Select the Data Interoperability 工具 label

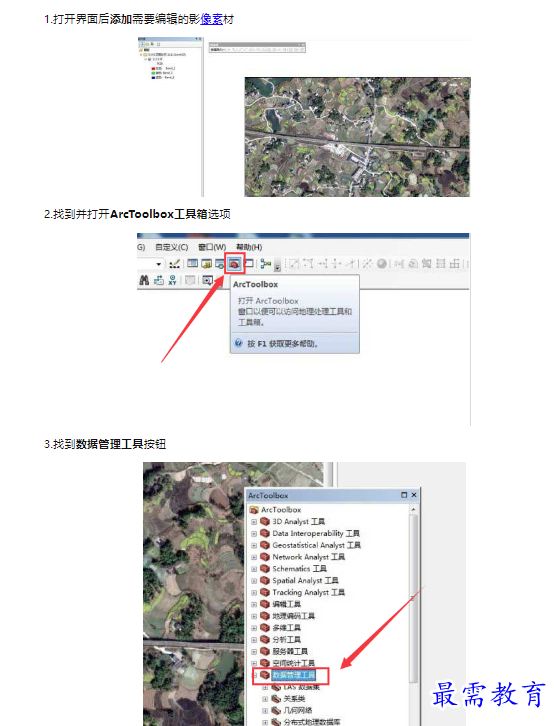point(316,533)
